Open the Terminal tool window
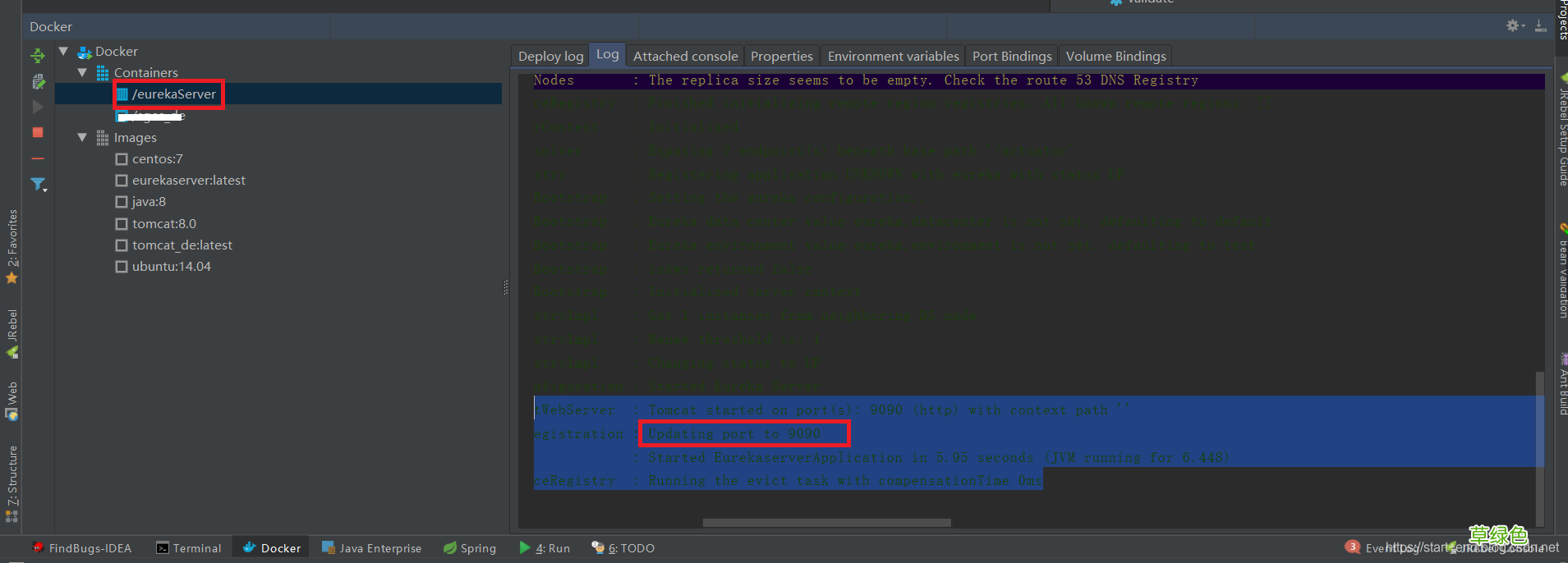The width and height of the screenshot is (1568, 563). point(189,548)
